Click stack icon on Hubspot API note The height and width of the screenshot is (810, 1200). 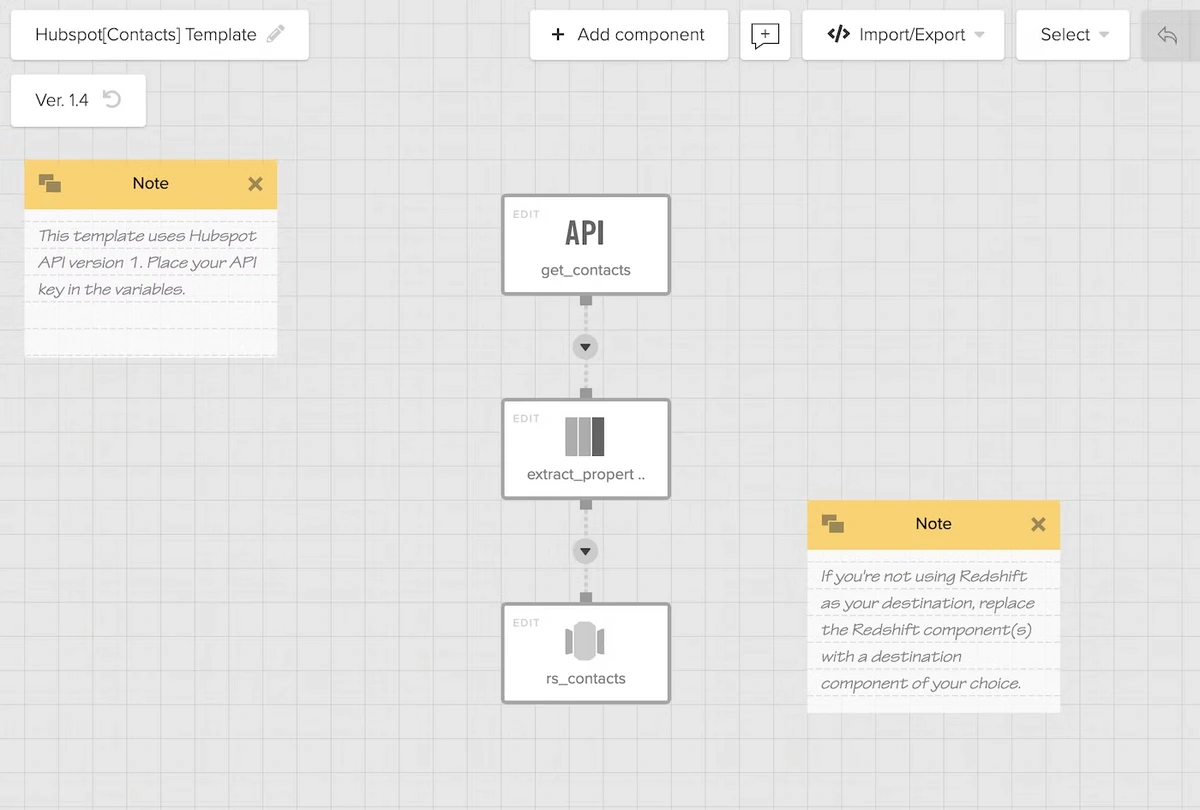pos(50,183)
